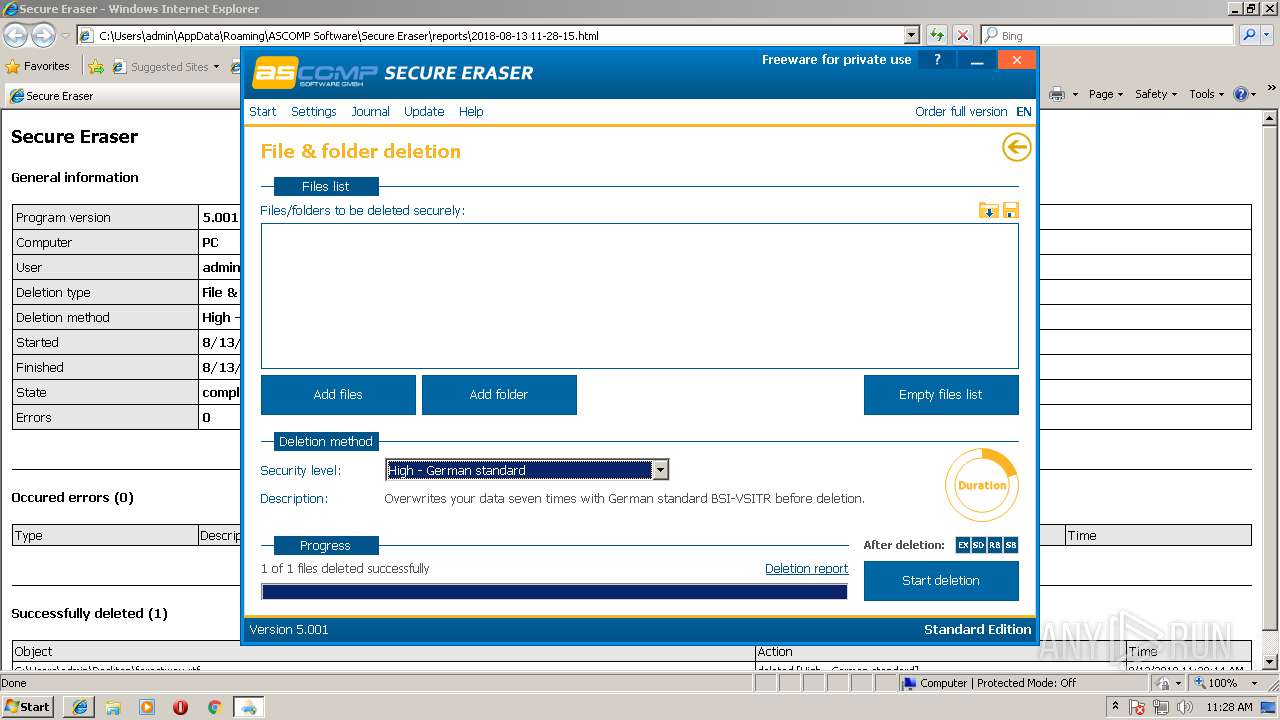The width and height of the screenshot is (1280, 720).
Task: Open the Favorites button in IE
Action: click(x=38, y=66)
